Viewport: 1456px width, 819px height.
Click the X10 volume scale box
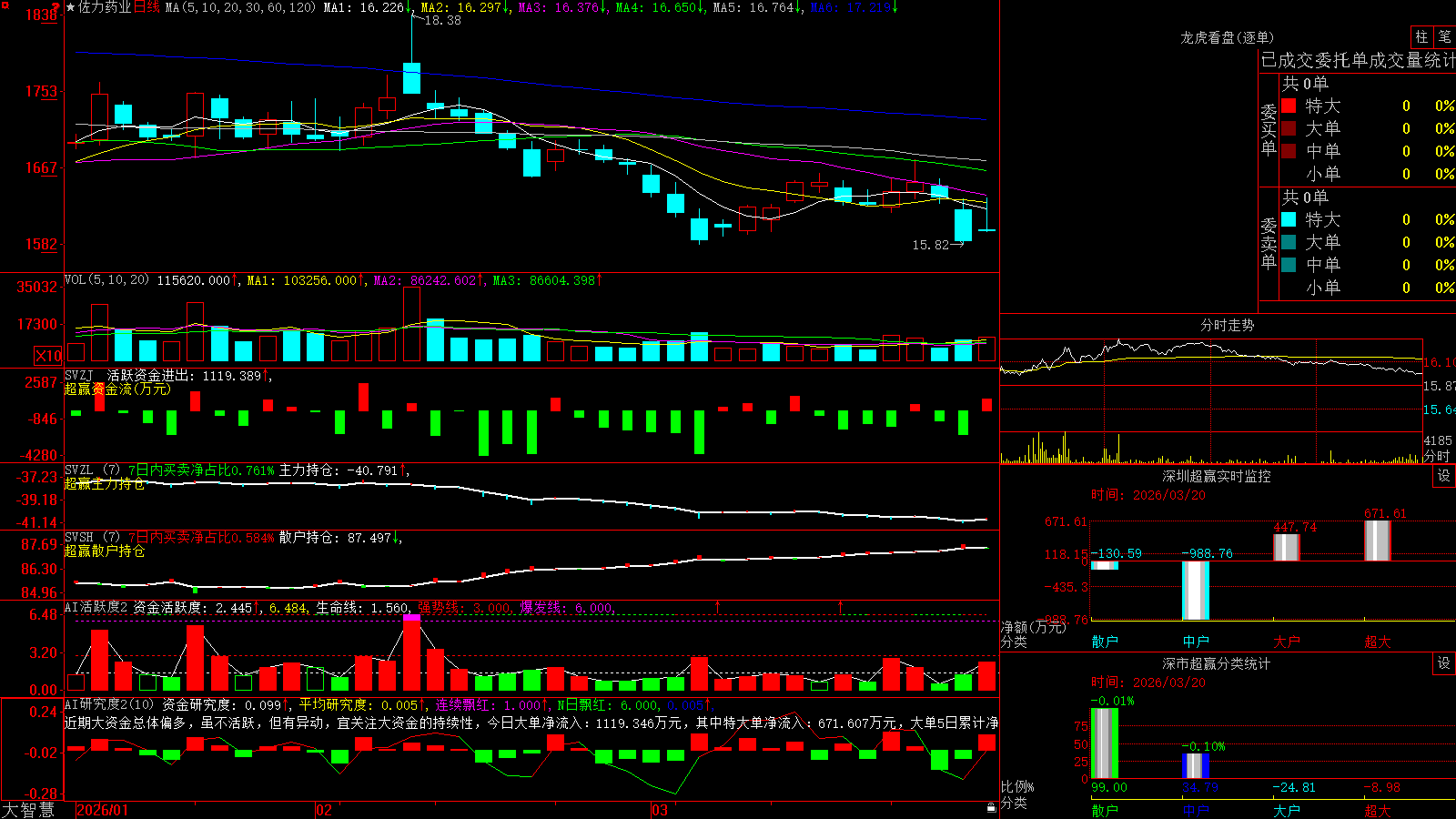(48, 356)
